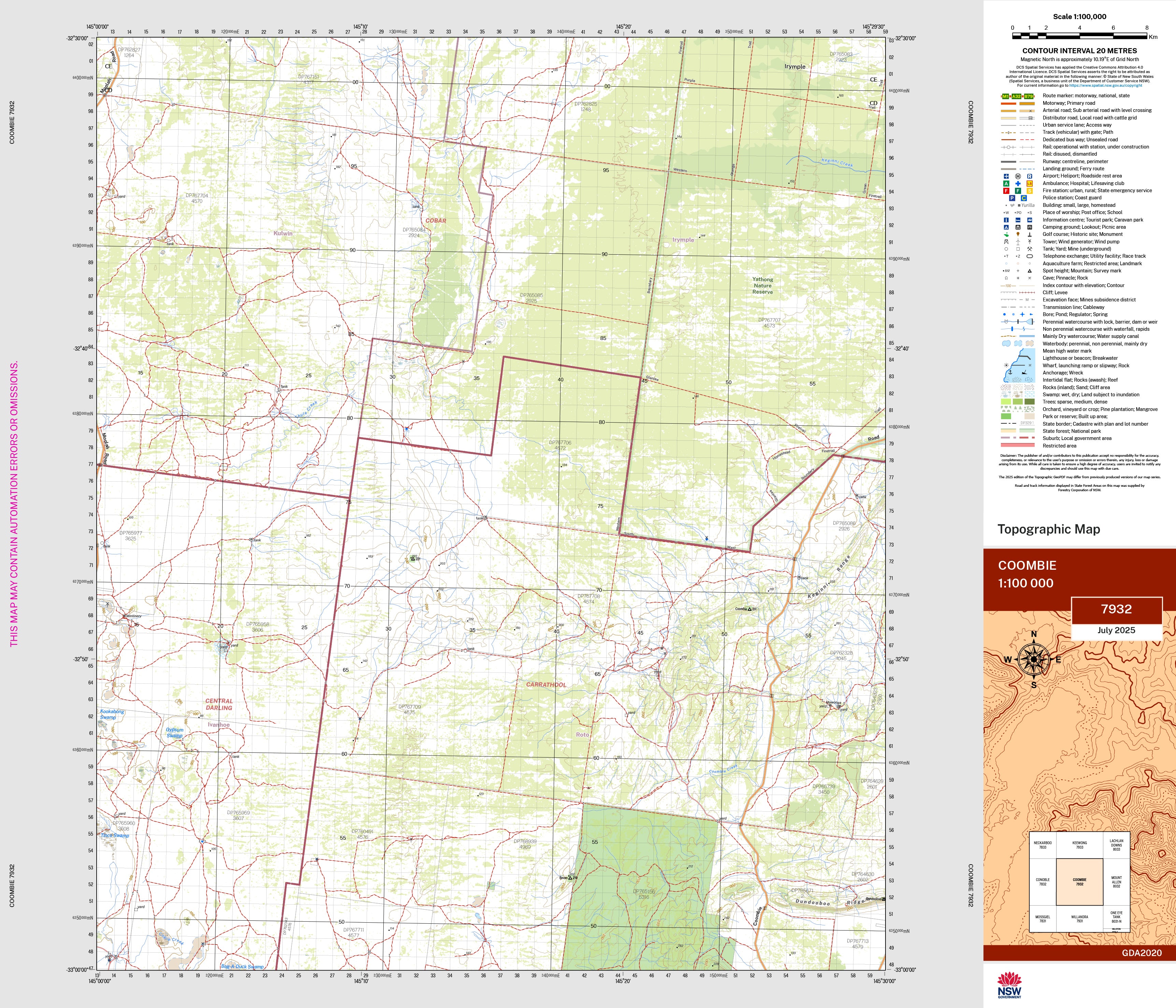Click the Golf course legend icon

[x=1006, y=235]
